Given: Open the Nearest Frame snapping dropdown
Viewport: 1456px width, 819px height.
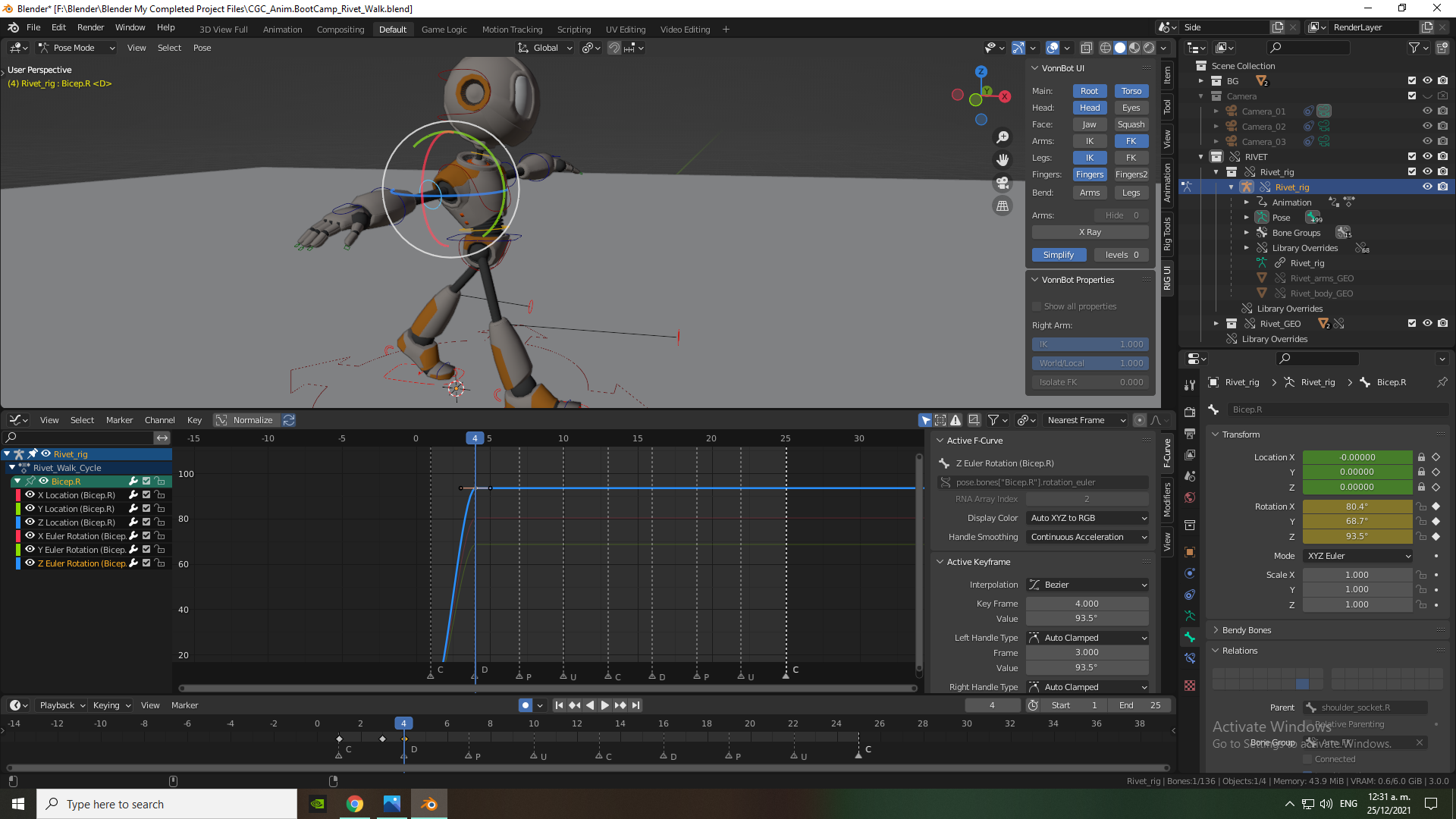Looking at the screenshot, I should pyautogui.click(x=1084, y=420).
